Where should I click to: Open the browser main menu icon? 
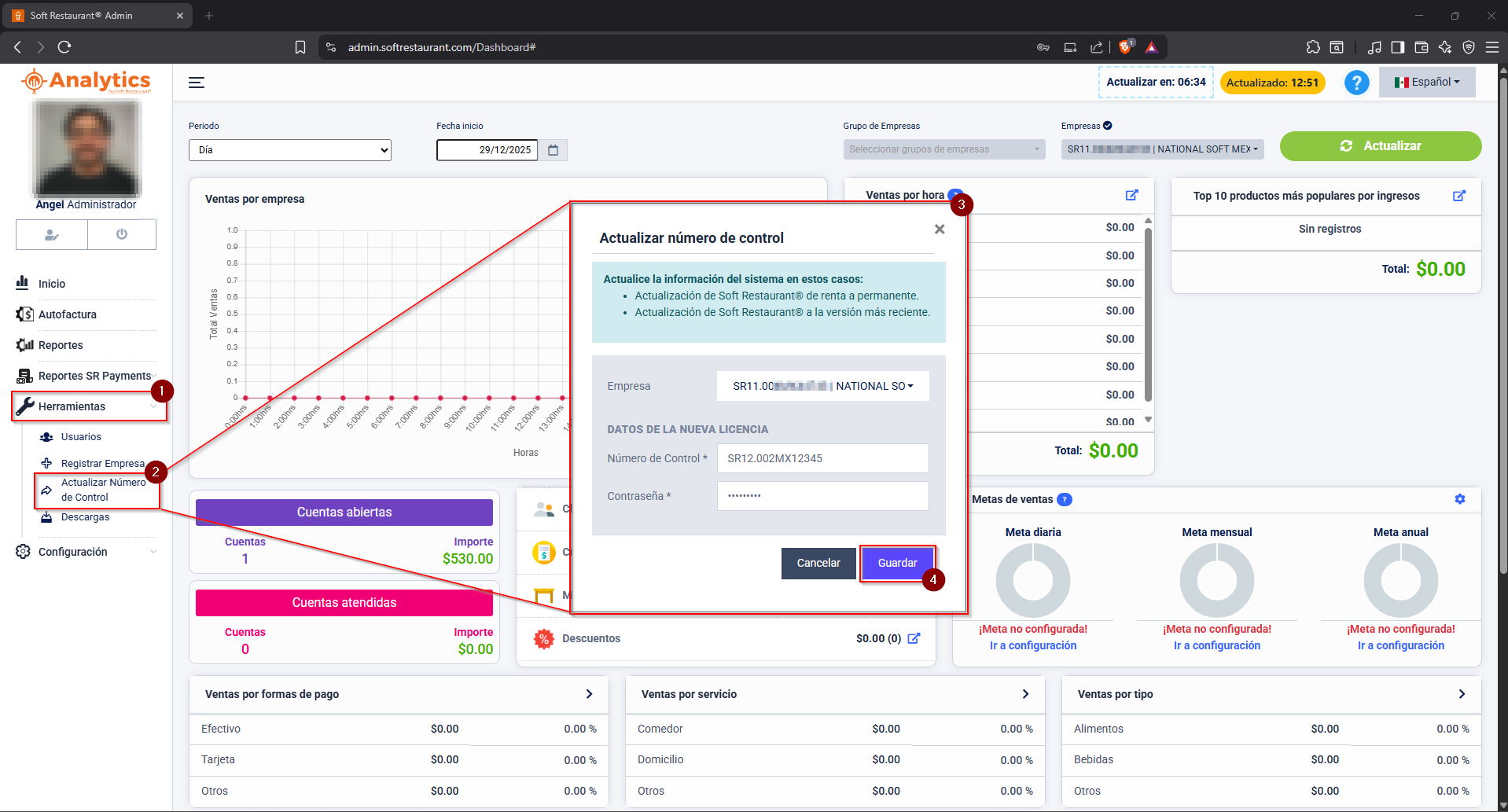point(1491,47)
